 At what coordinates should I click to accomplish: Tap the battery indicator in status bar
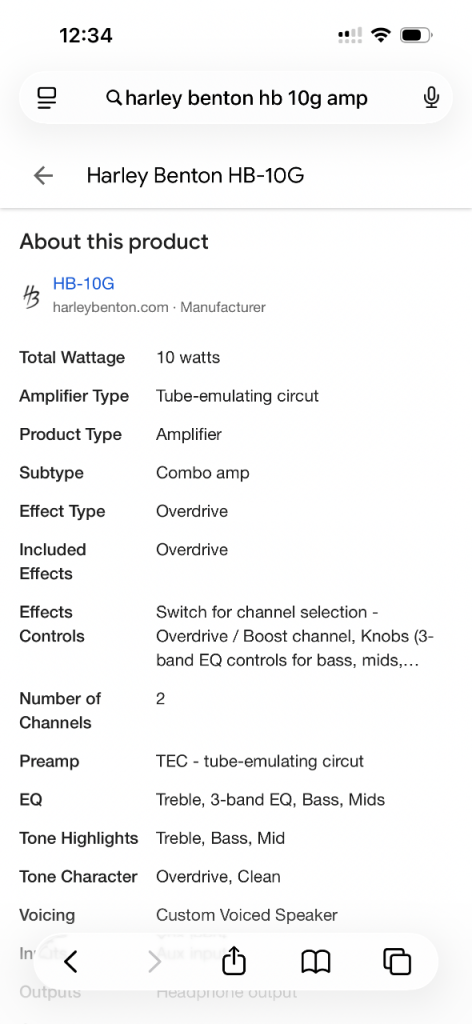(x=416, y=35)
